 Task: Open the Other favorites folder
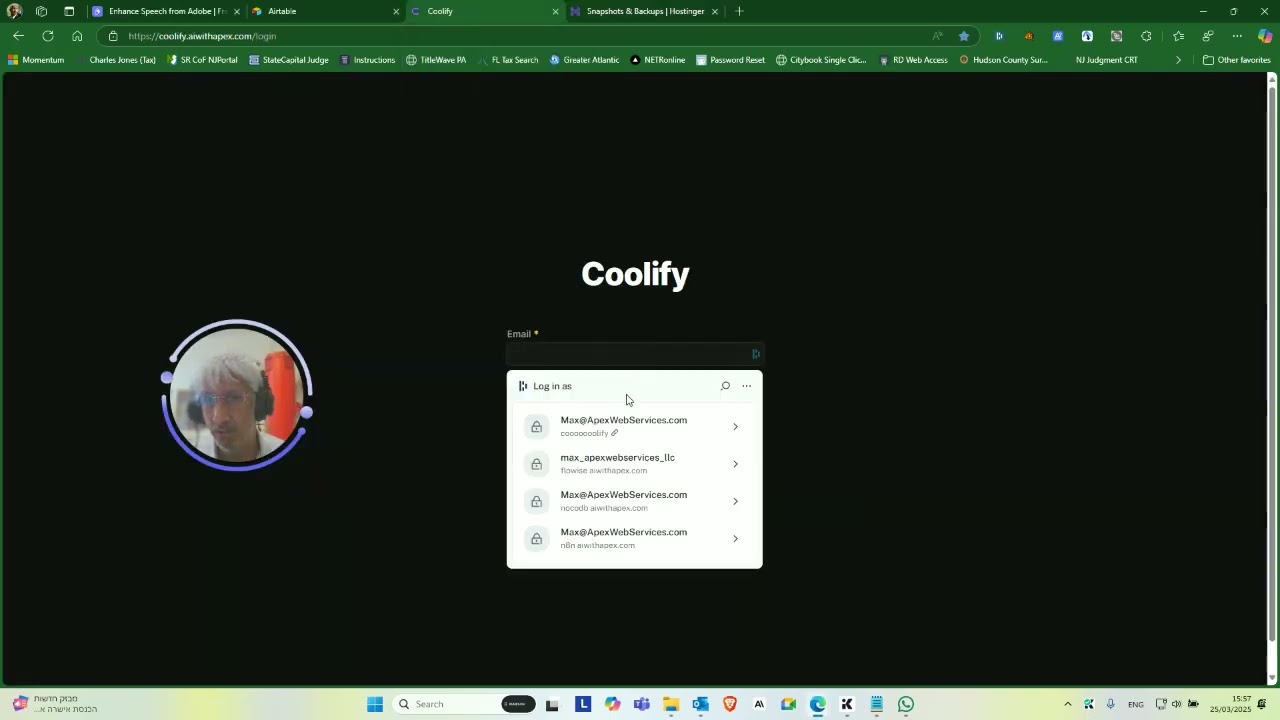click(1236, 60)
